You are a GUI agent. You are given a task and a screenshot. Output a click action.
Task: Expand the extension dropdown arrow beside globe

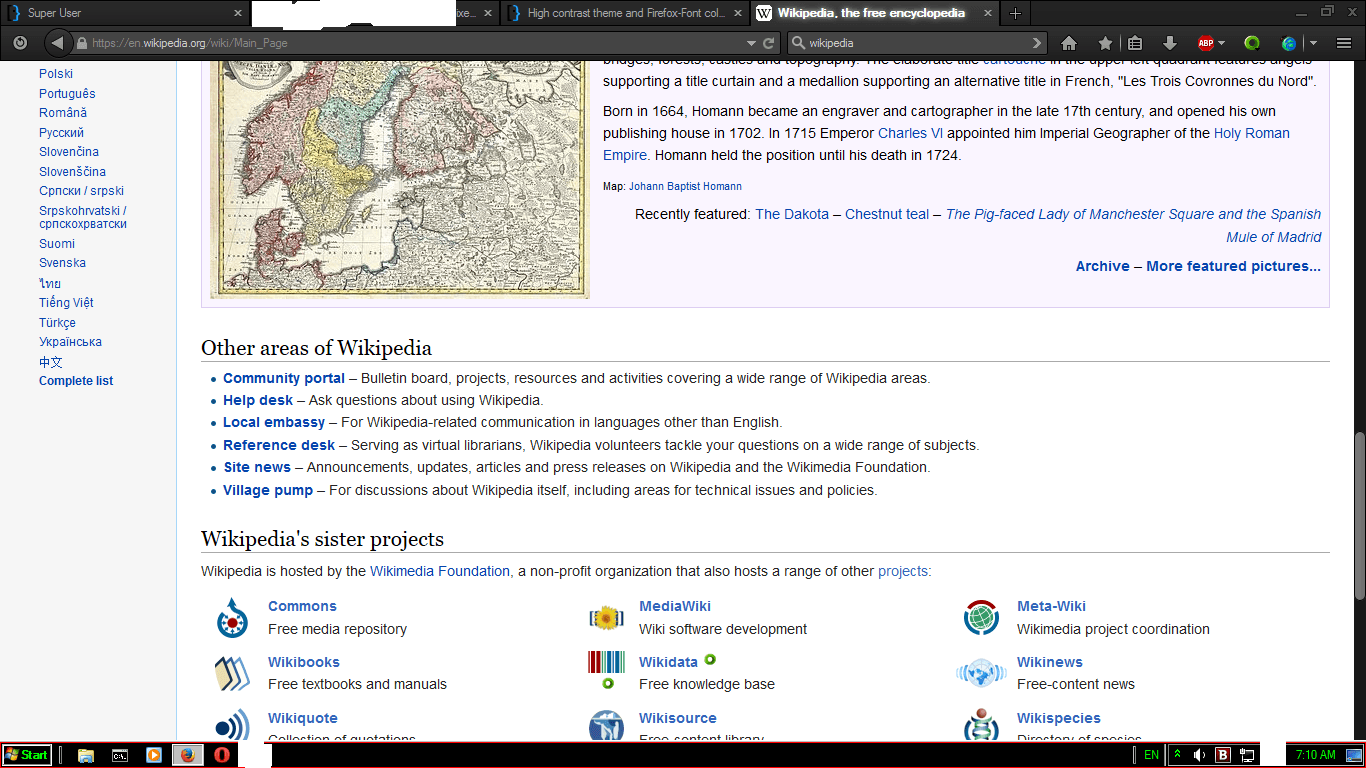coord(1312,43)
